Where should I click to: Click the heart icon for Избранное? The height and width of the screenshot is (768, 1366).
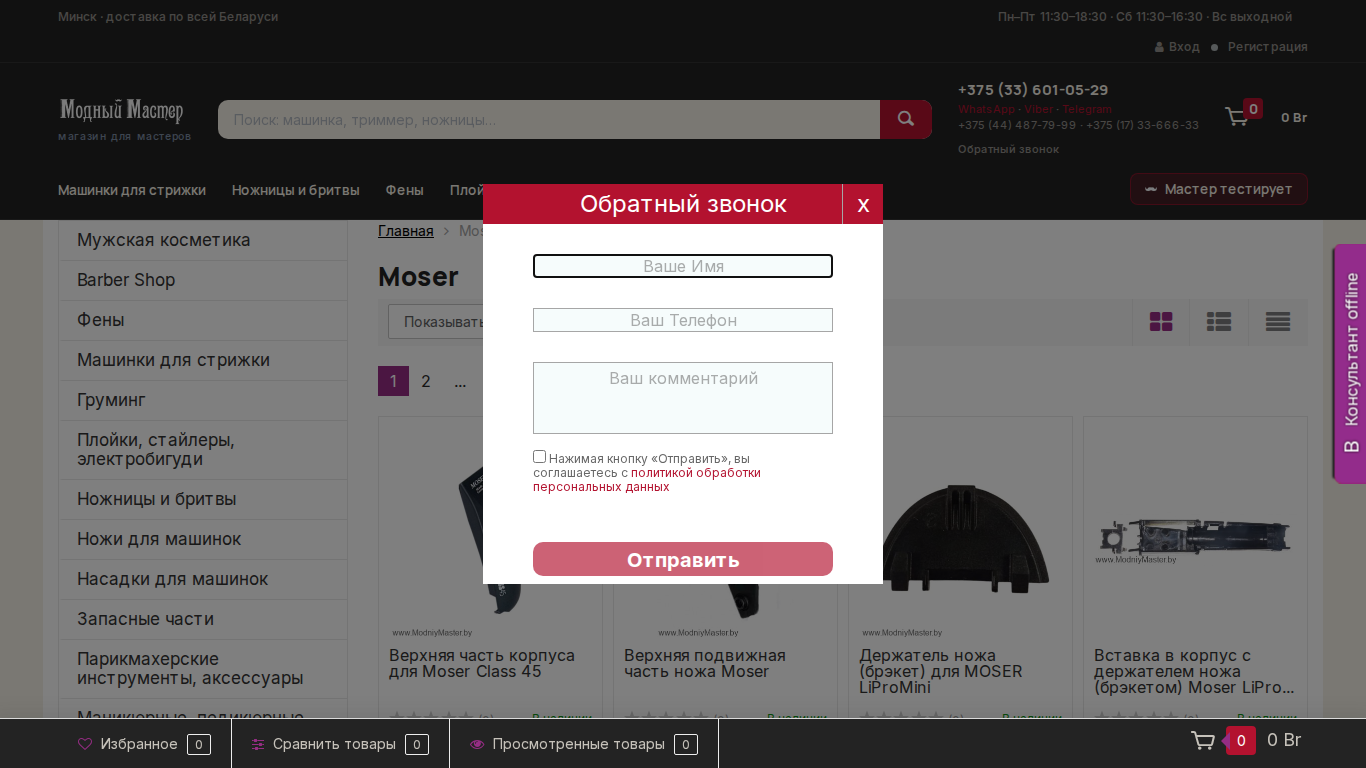[85, 744]
